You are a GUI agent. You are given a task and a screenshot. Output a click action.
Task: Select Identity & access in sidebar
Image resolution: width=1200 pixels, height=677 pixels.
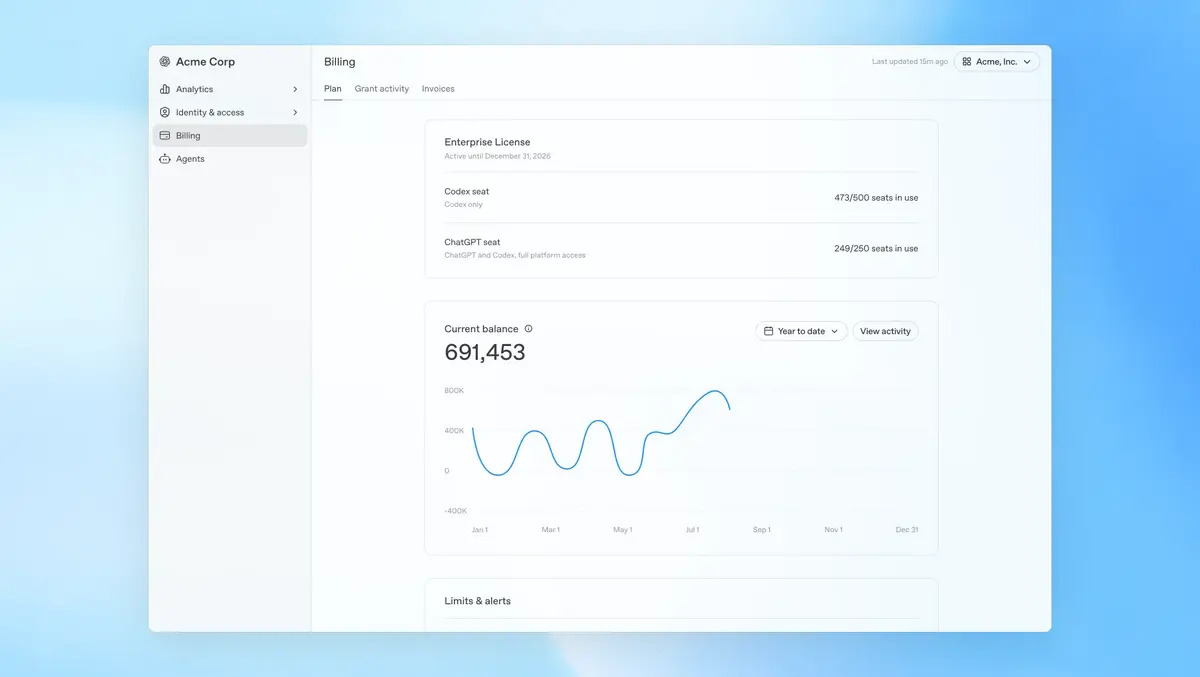click(230, 112)
